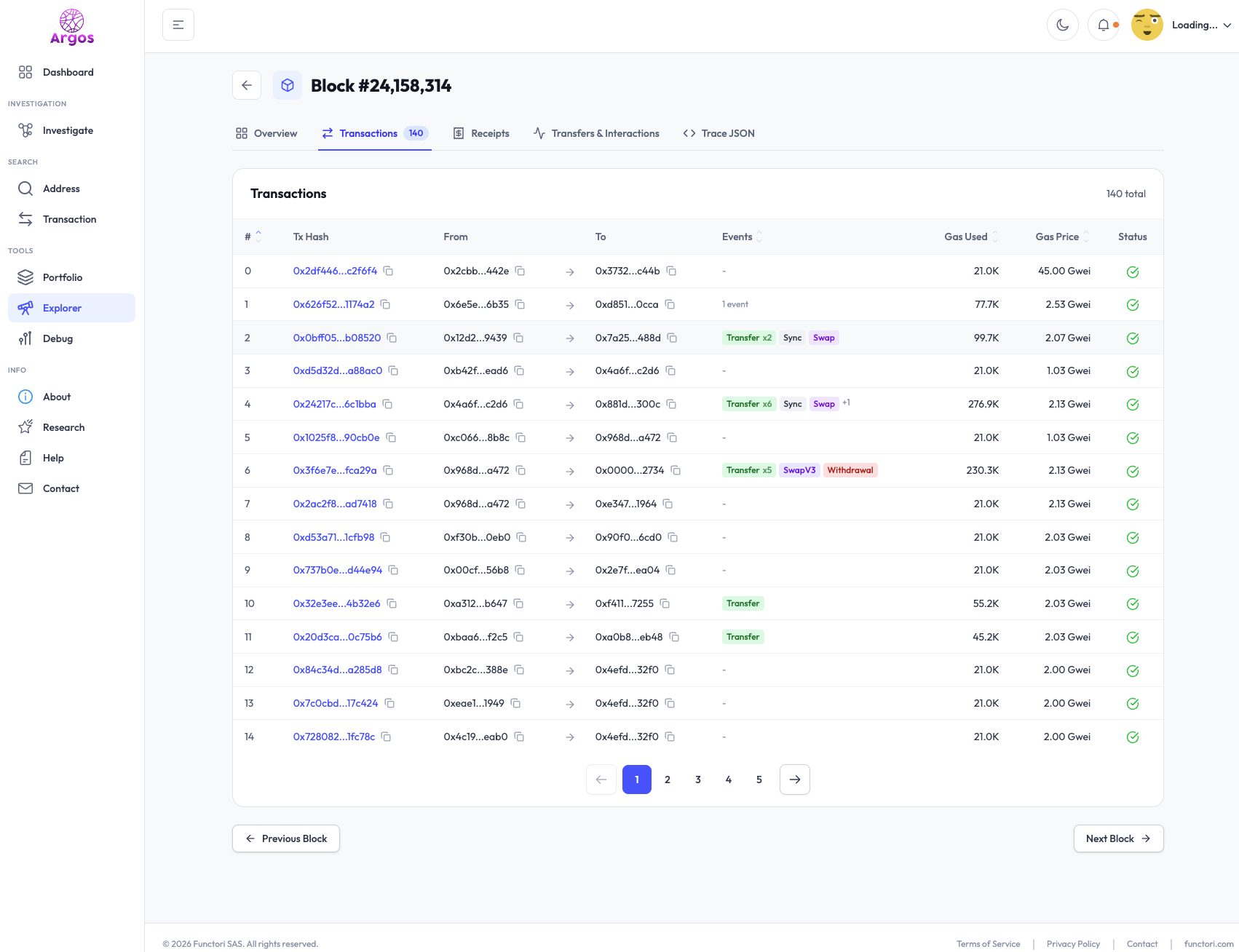Image resolution: width=1239 pixels, height=952 pixels.
Task: Open Investigate in sidebar
Action: tap(71, 130)
